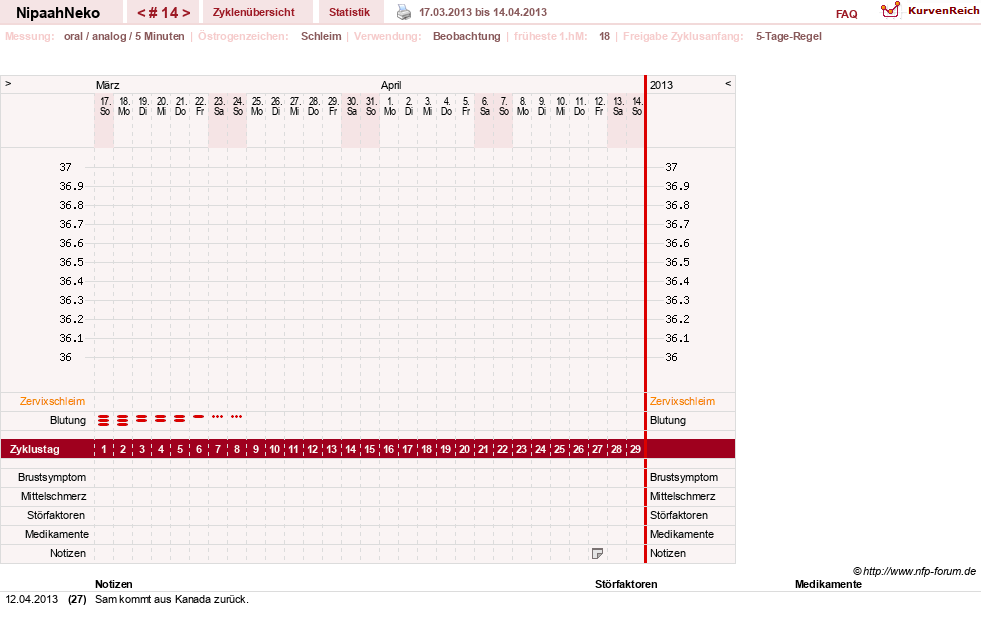Click the Zyklustag row header
This screenshot has height=623, width=981.
[34, 449]
